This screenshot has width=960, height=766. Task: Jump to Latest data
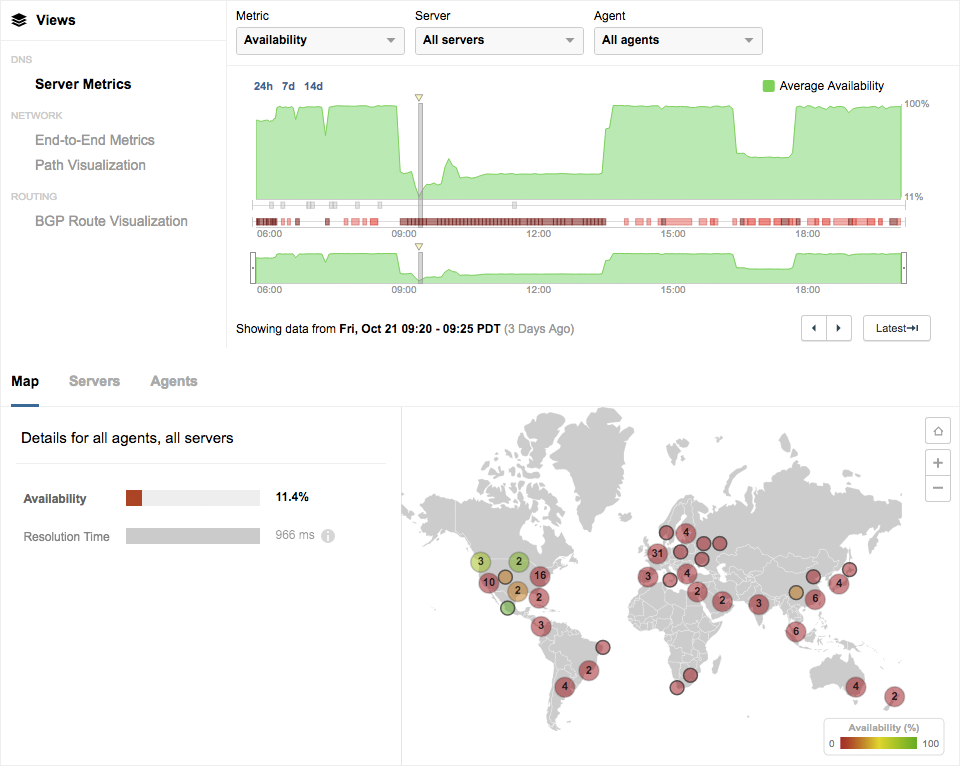[x=896, y=328]
